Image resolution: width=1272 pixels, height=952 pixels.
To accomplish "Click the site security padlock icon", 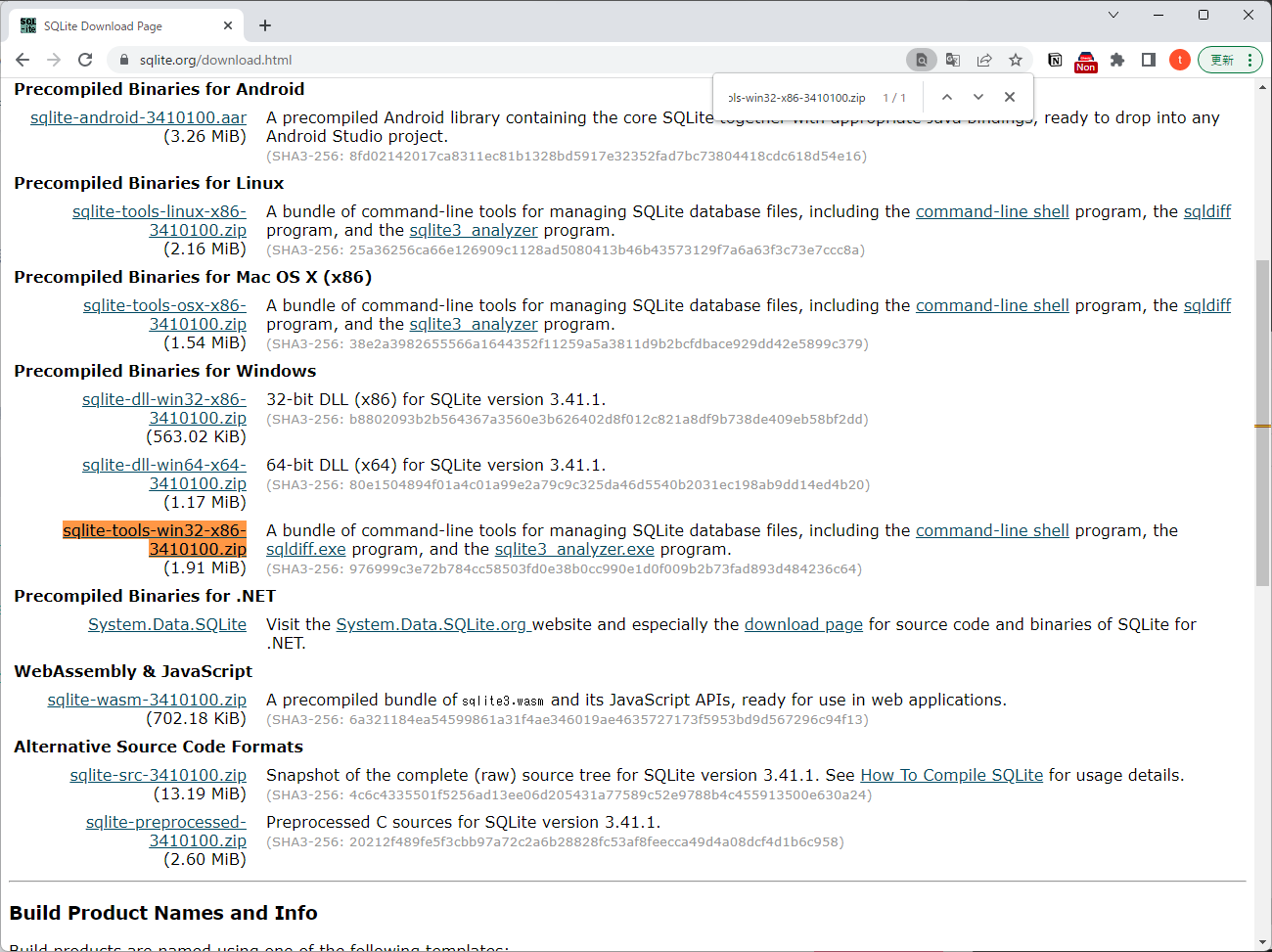I will coord(123,60).
